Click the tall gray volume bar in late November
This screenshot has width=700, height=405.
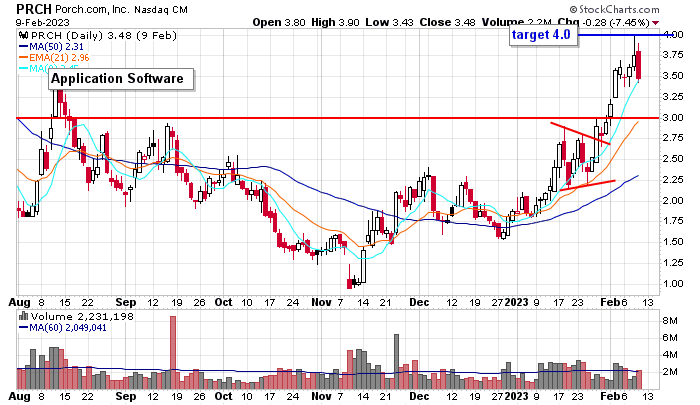(x=396, y=361)
